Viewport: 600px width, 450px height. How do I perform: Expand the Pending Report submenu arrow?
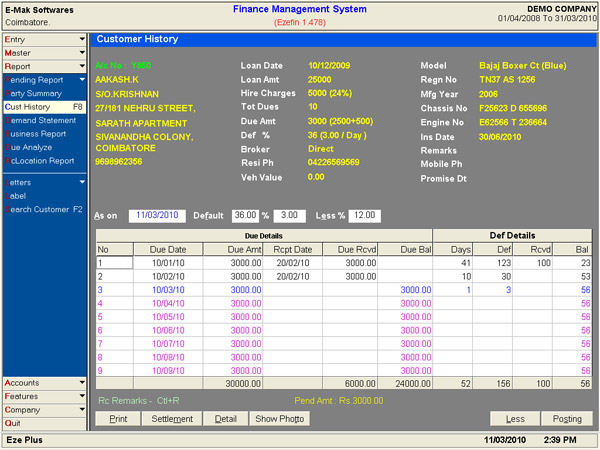[82, 80]
